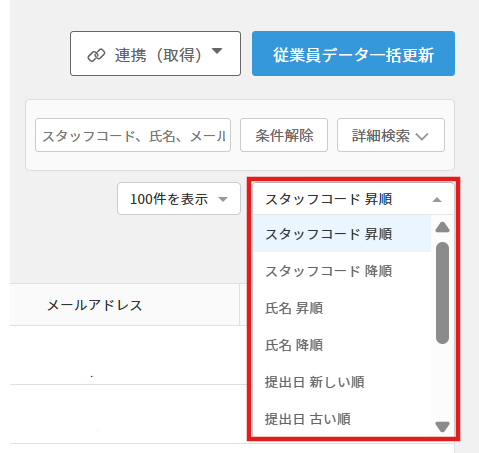
Task: Click the chain link icon beside 連携
Action: coord(96,55)
